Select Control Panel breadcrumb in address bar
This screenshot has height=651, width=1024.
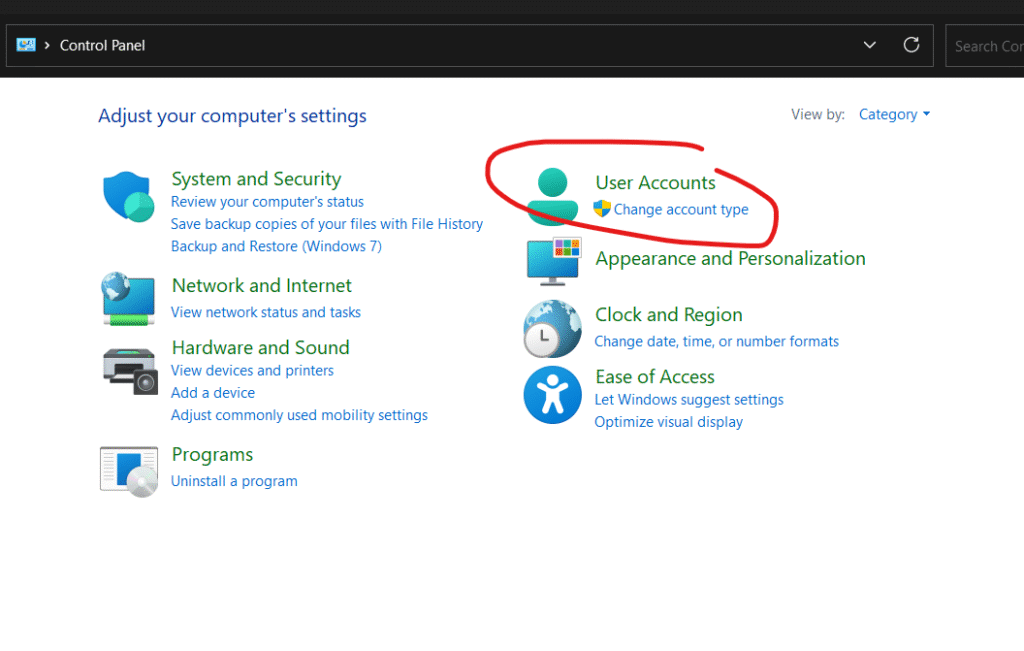pyautogui.click(x=102, y=45)
